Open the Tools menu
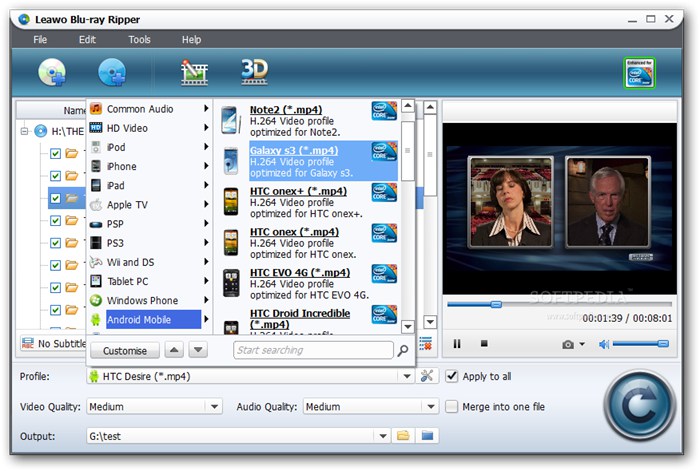This screenshot has height=471, width=700. [139, 40]
